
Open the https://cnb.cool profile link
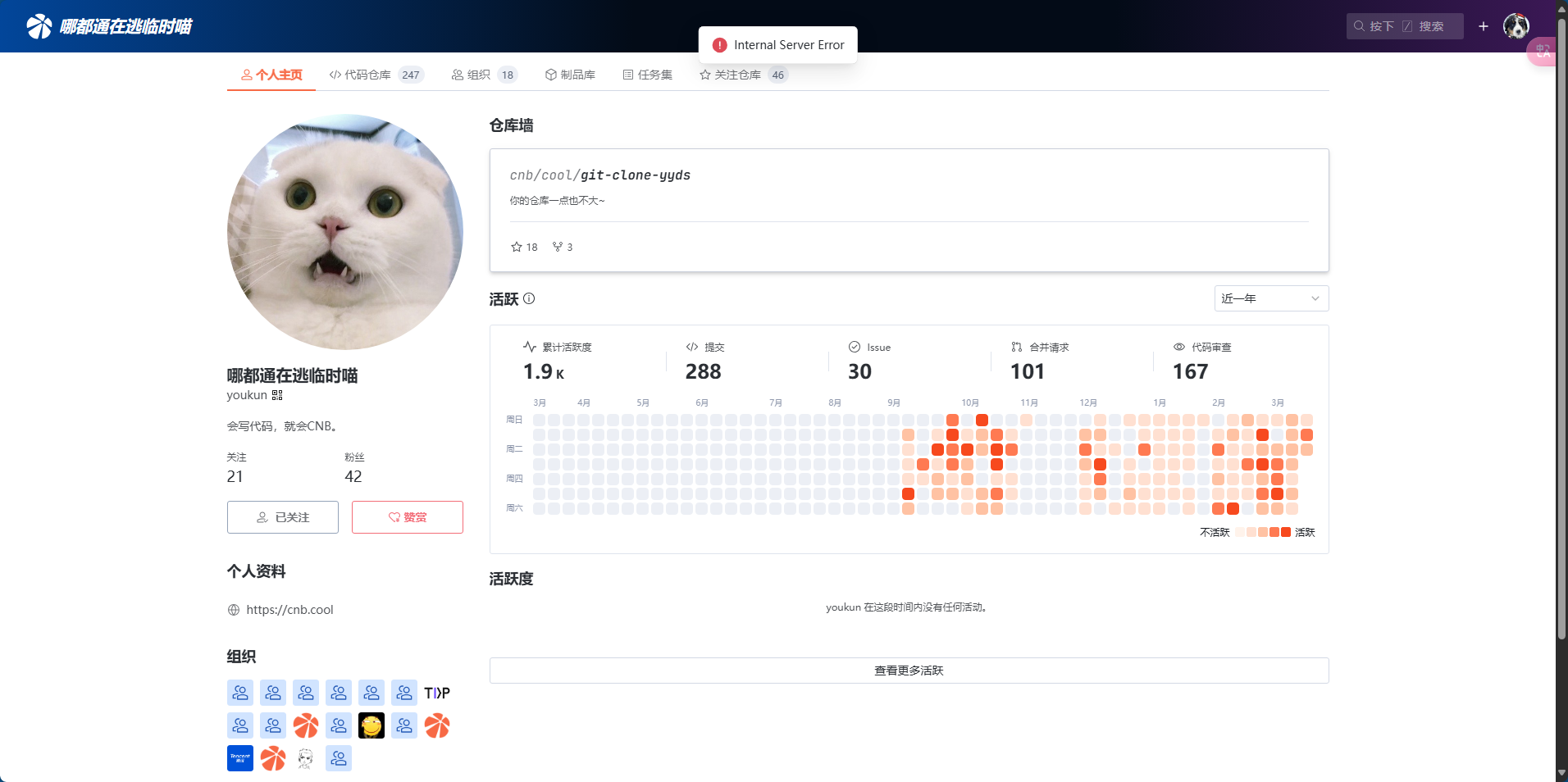[289, 610]
